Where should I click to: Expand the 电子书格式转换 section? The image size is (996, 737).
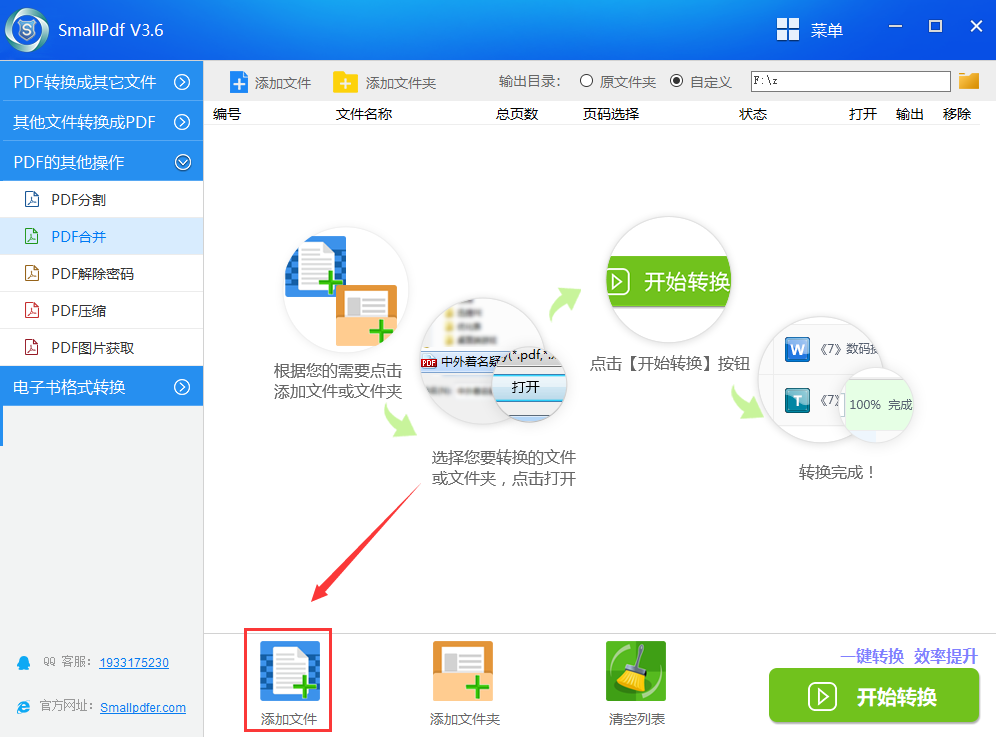point(102,387)
